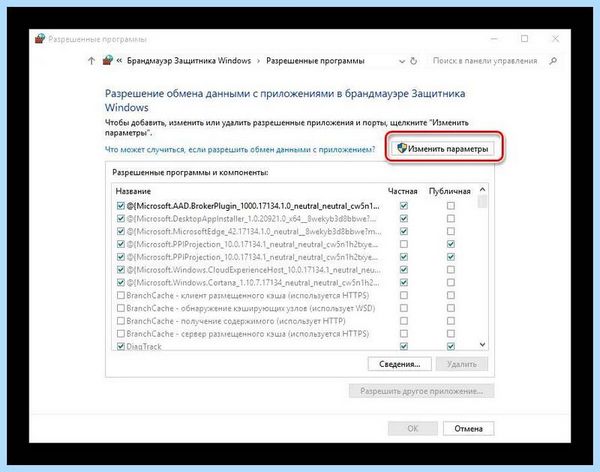Image resolution: width=600 pixels, height=472 pixels.
Task: Toggle Публичная checkbox for DiagTrack row
Action: point(451,346)
